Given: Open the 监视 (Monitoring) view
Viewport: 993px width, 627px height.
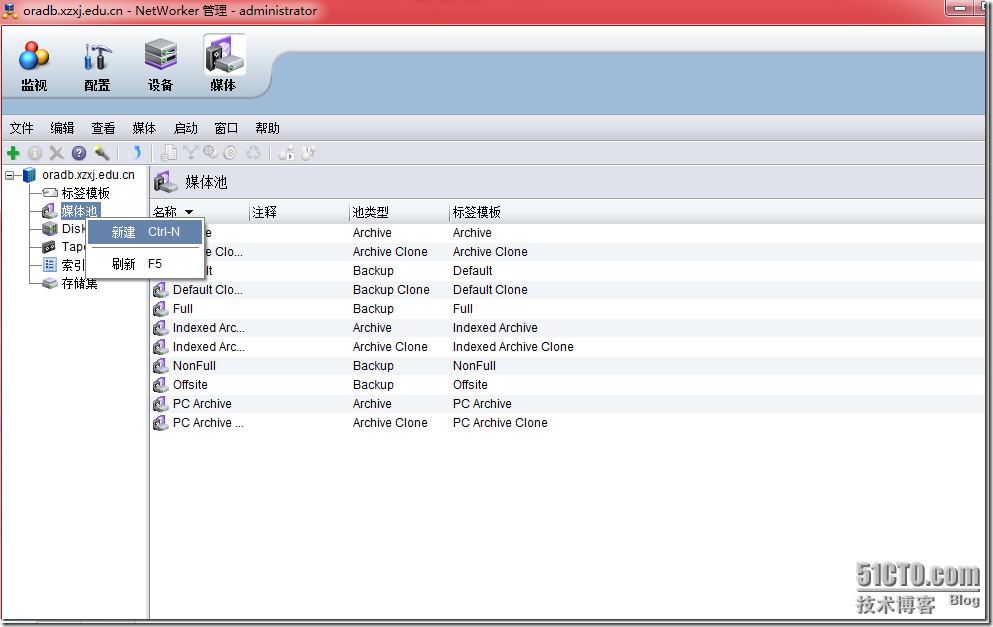Looking at the screenshot, I should 34,66.
